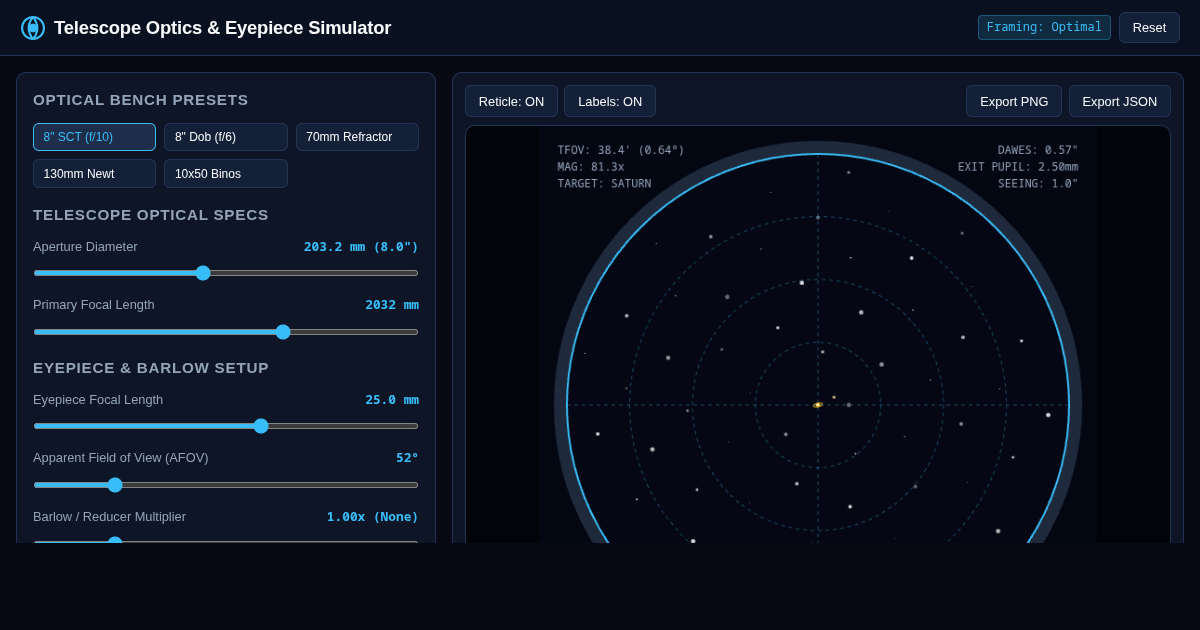Adjust the Eyepiece Focal Length slider
Viewport: 1200px width, 630px height.
226,426
